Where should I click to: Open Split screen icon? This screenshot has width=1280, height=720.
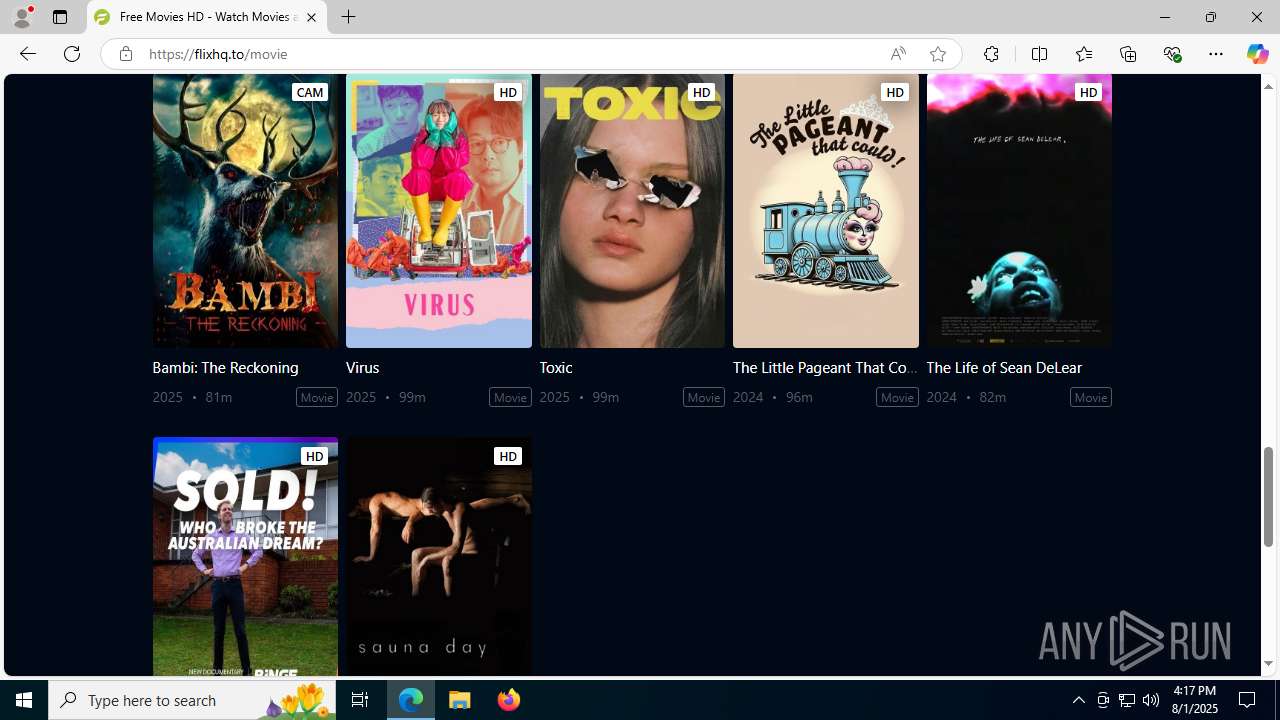tap(1039, 54)
